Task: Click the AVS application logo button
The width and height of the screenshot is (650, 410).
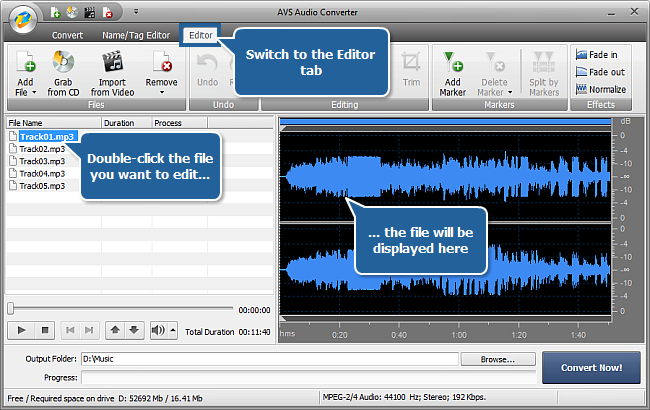Action: coord(23,19)
